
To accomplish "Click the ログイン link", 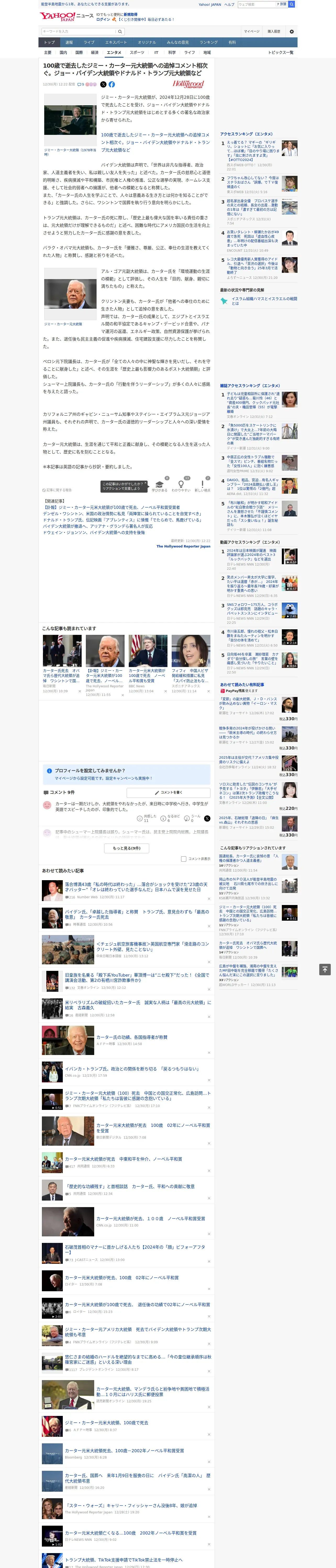I will coord(103,20).
